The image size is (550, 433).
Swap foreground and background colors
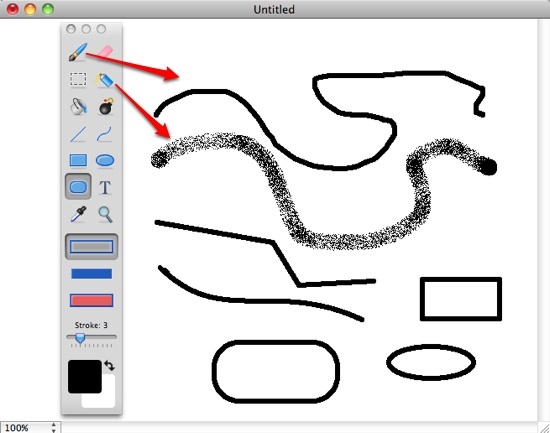[109, 366]
